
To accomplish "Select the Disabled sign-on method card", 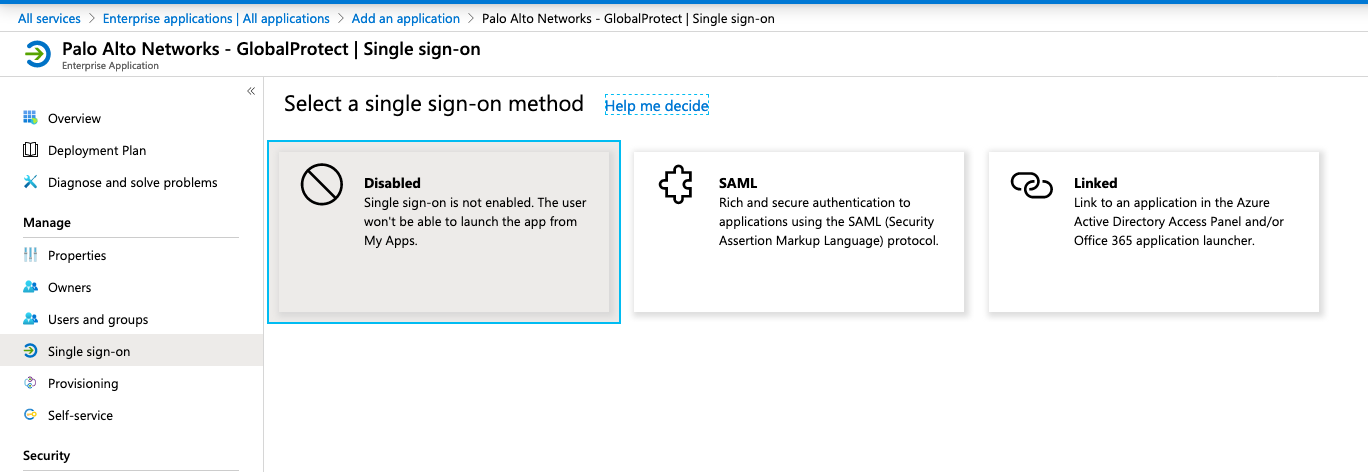I will [x=444, y=232].
